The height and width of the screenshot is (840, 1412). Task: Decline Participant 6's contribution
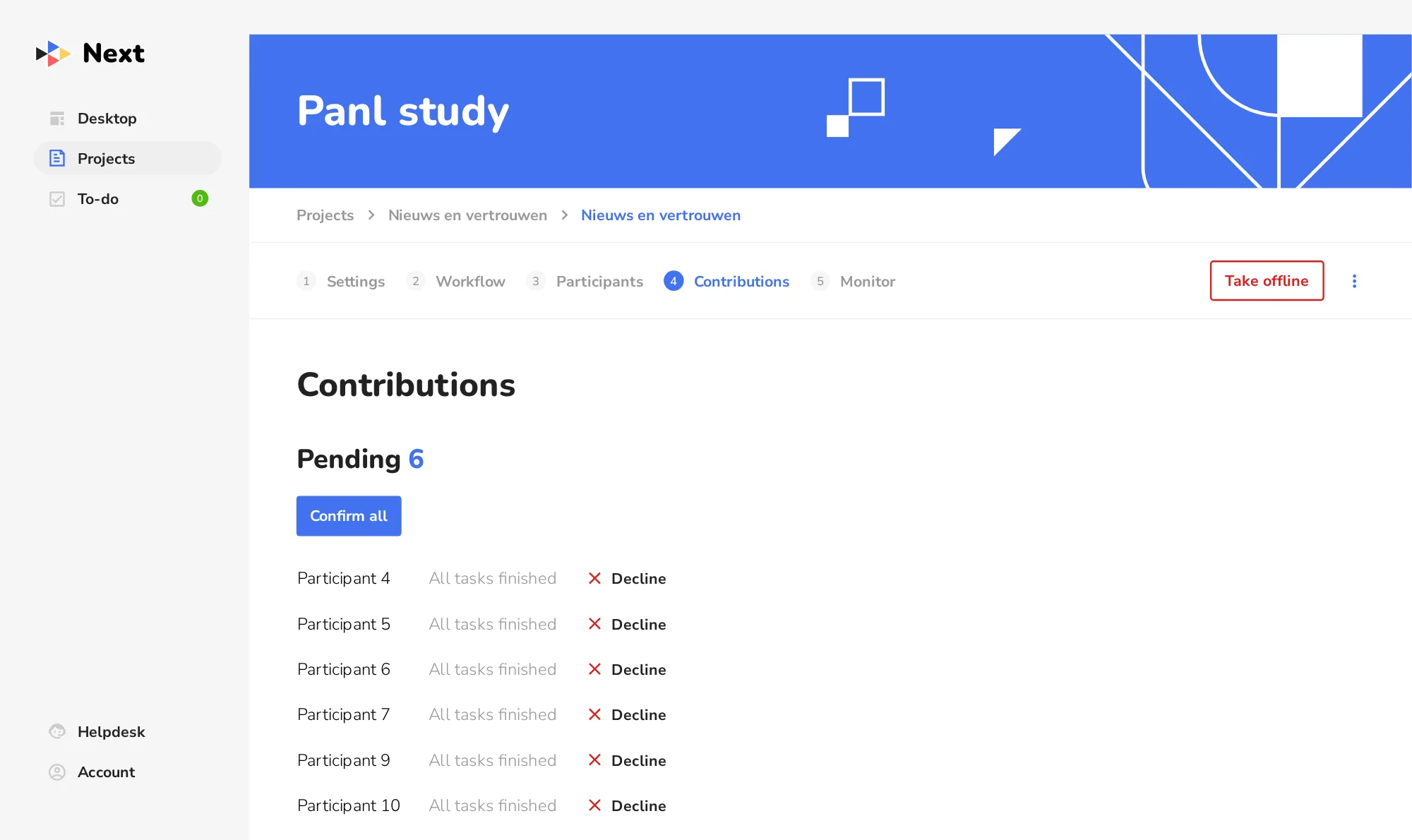click(x=627, y=670)
